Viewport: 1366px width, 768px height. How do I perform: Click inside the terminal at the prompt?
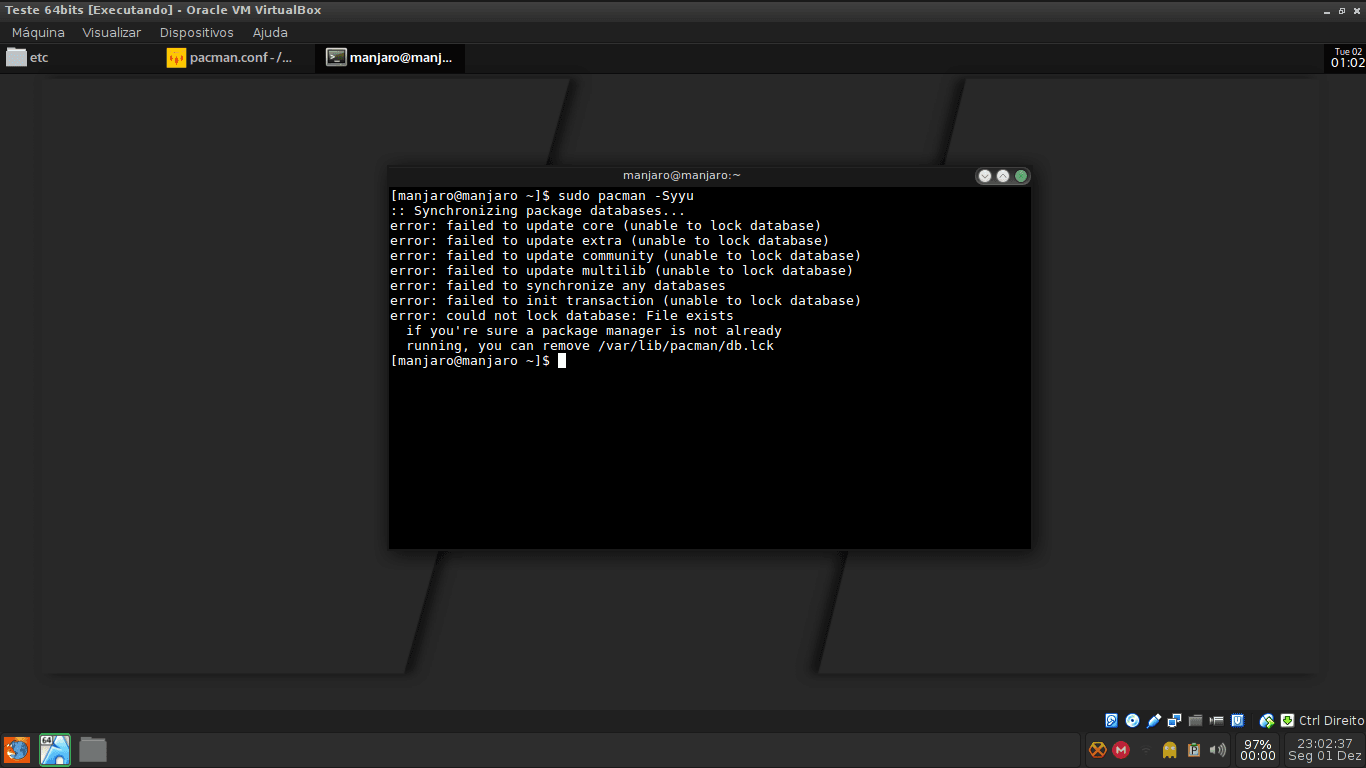[600, 360]
